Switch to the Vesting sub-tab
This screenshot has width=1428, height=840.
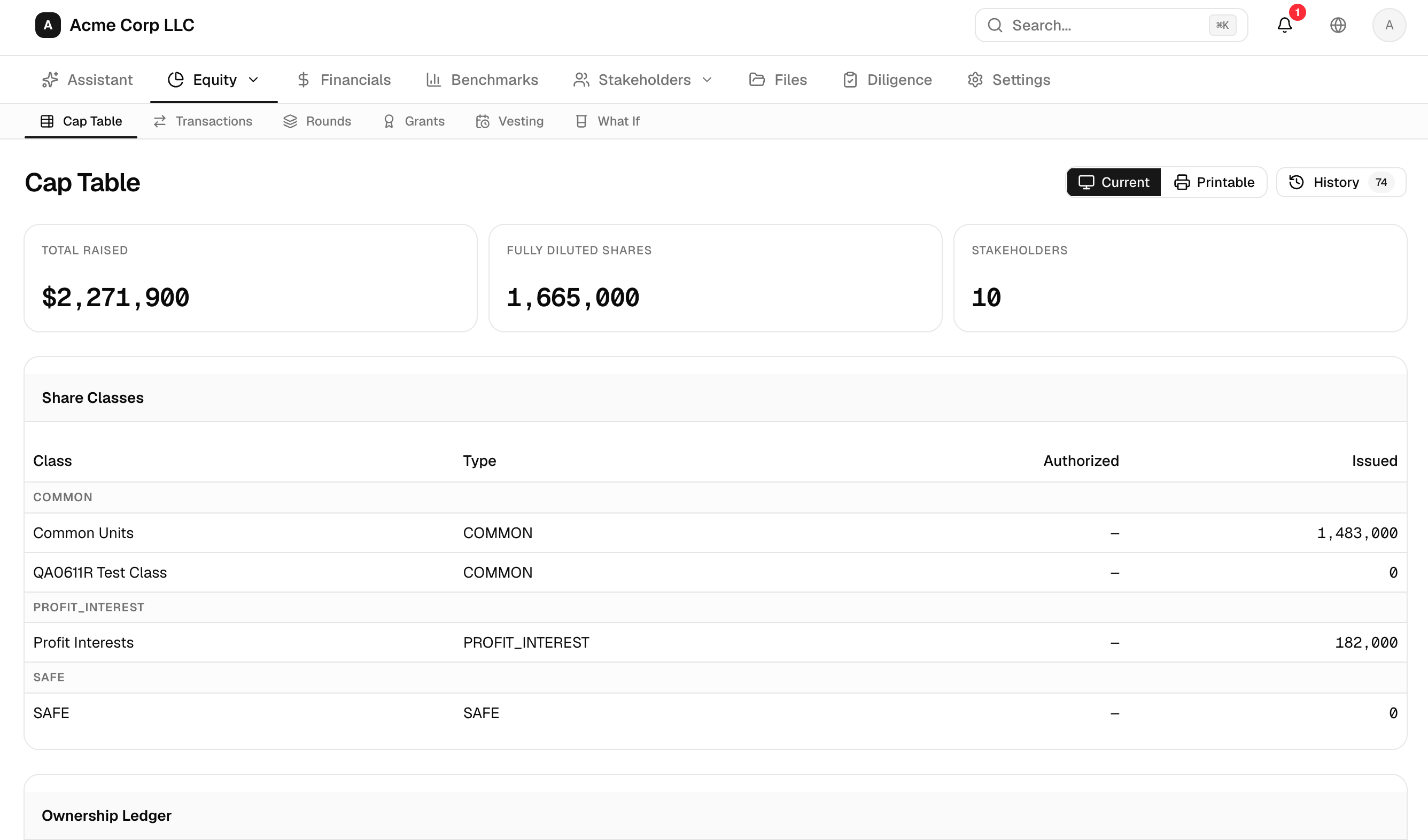509,121
